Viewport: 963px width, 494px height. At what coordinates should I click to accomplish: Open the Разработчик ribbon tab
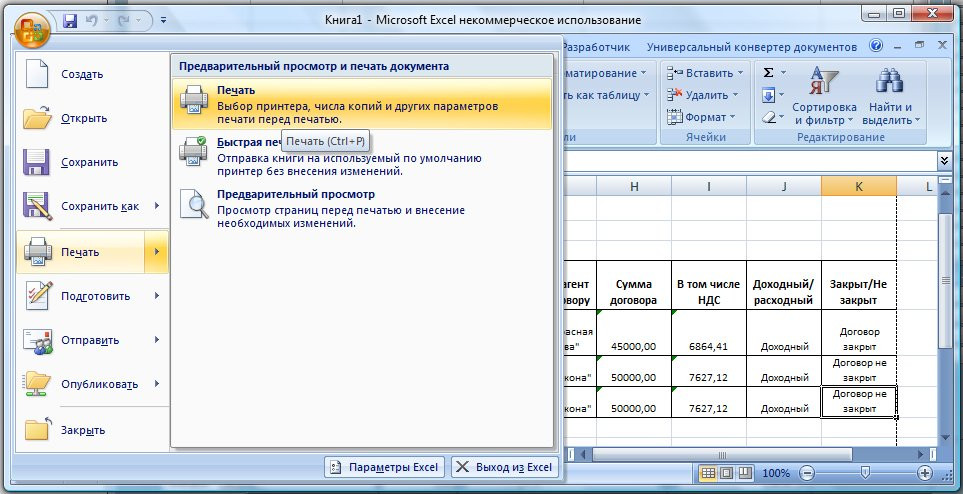(x=596, y=47)
